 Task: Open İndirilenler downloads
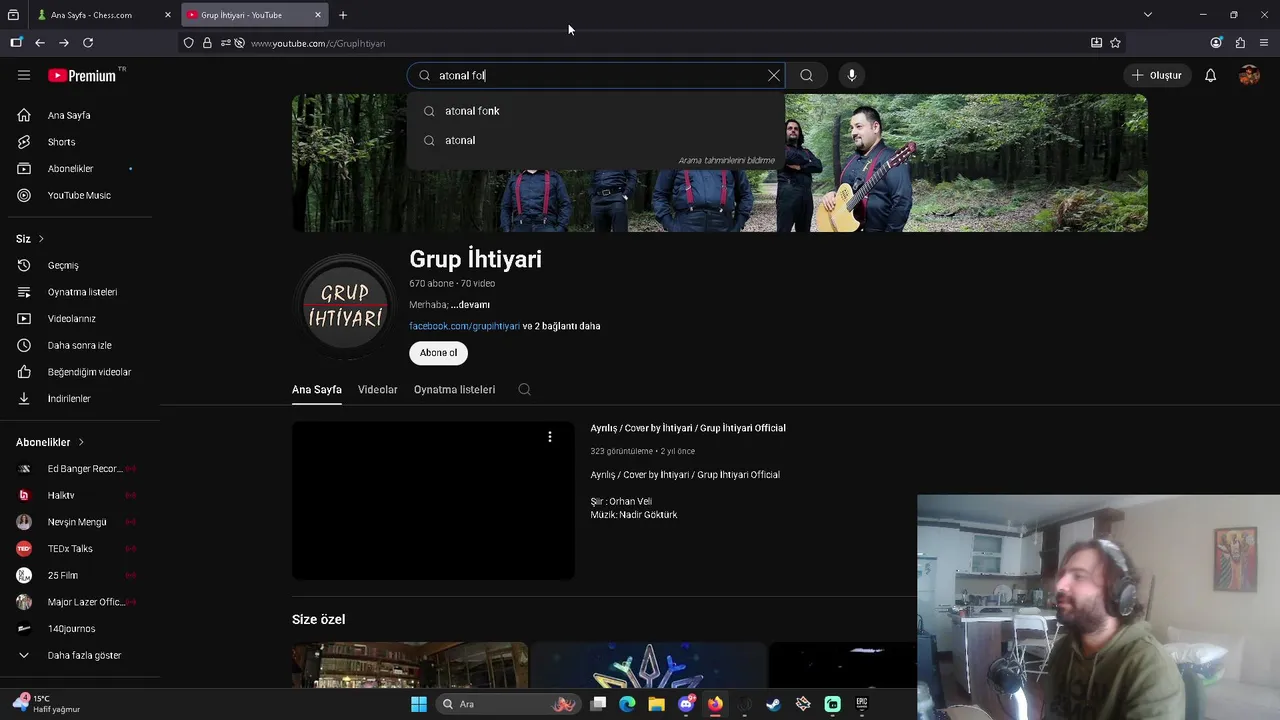(80, 398)
